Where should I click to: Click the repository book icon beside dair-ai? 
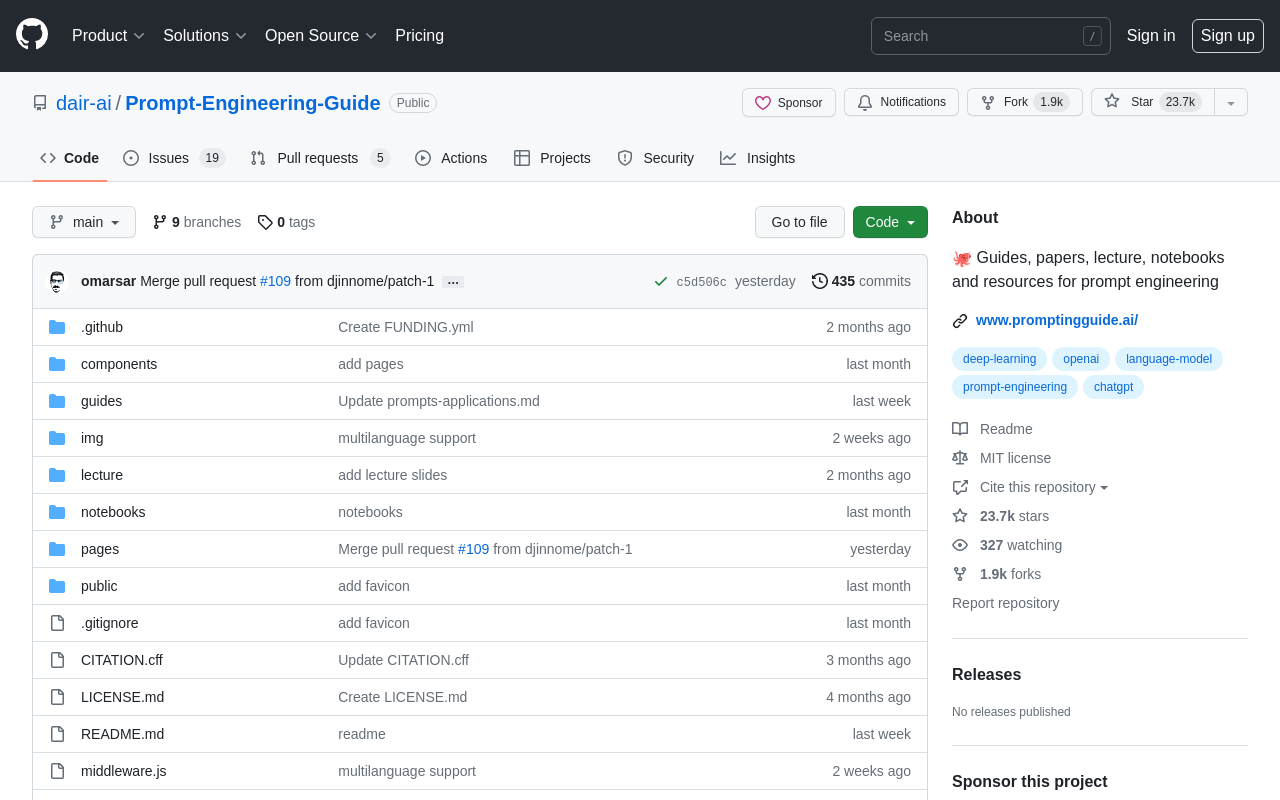tap(40, 103)
